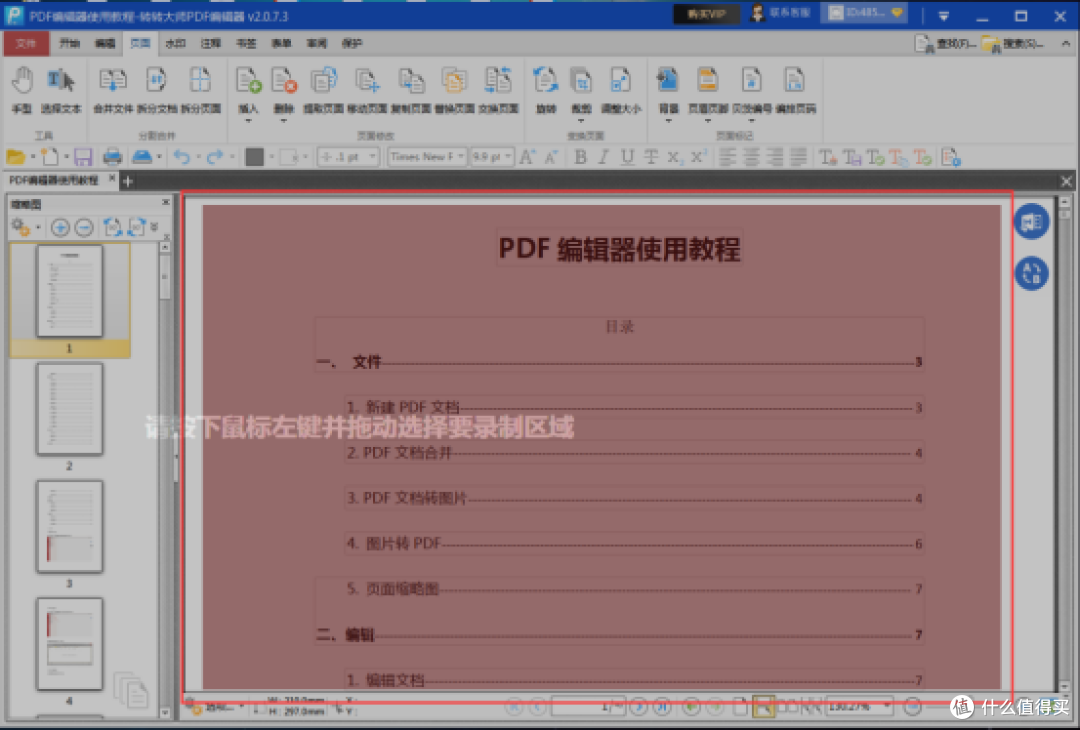Go to the next page button
The width and height of the screenshot is (1080, 730).
(x=638, y=707)
